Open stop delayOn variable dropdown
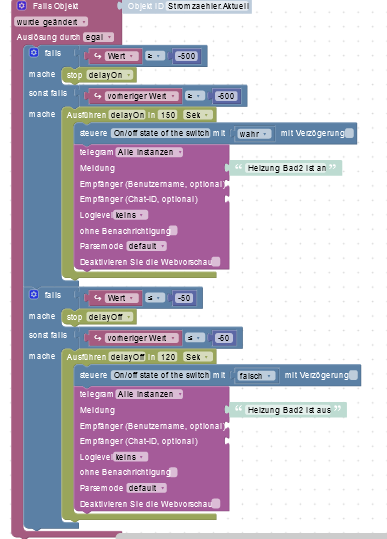Screen dimensions: 387x539 coord(109,75)
